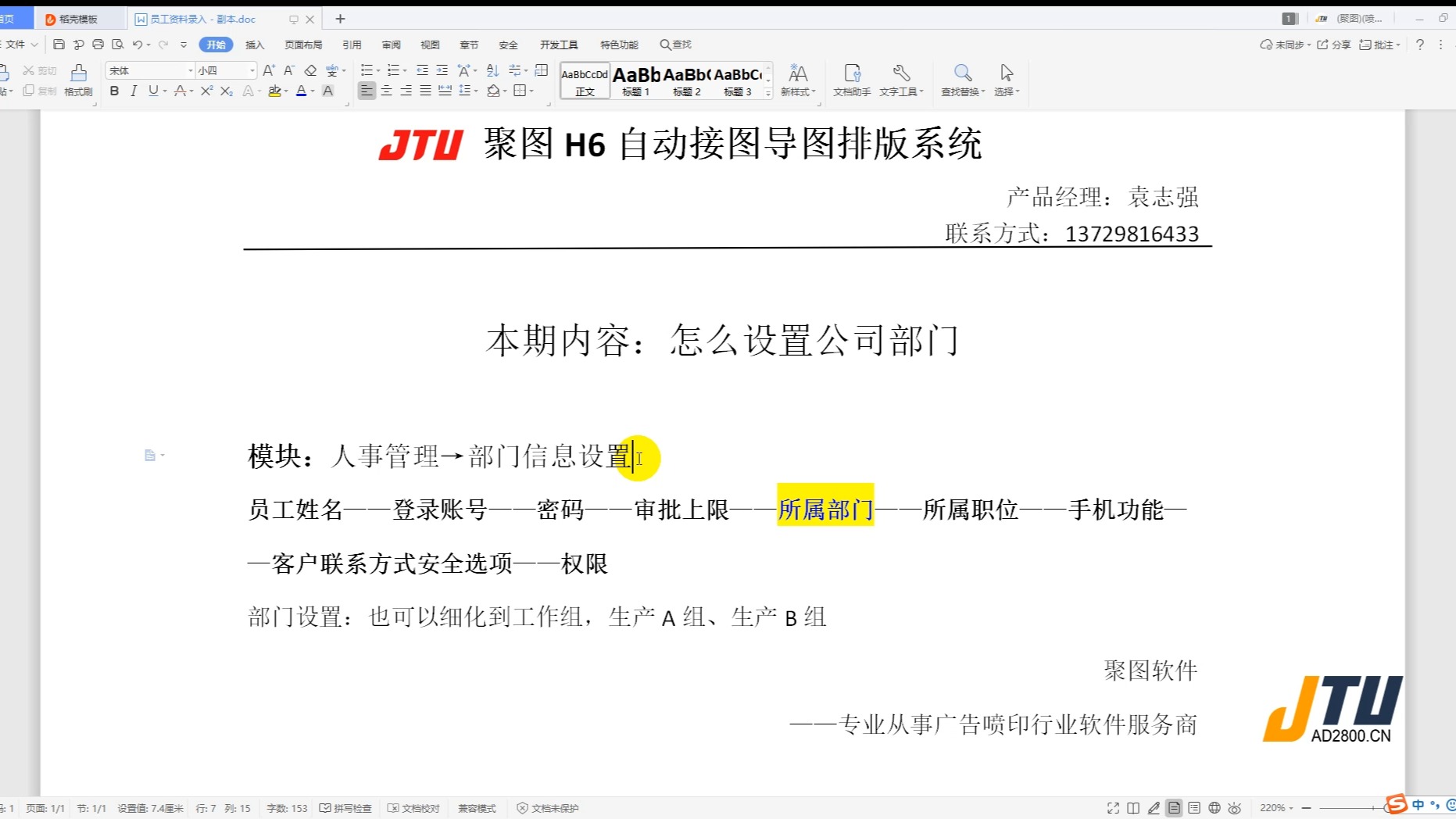Switch to the 引用 (References) tab

[352, 45]
